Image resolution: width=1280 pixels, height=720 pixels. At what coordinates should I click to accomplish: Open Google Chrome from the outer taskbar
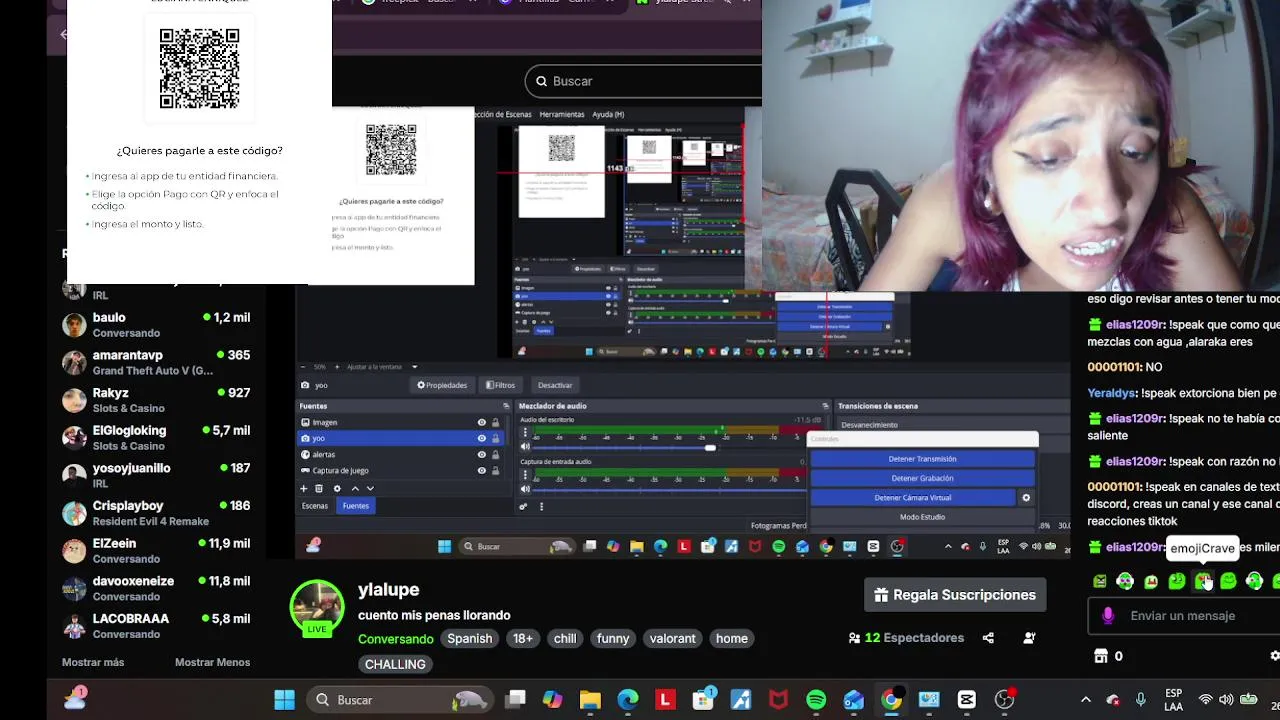pos(891,700)
